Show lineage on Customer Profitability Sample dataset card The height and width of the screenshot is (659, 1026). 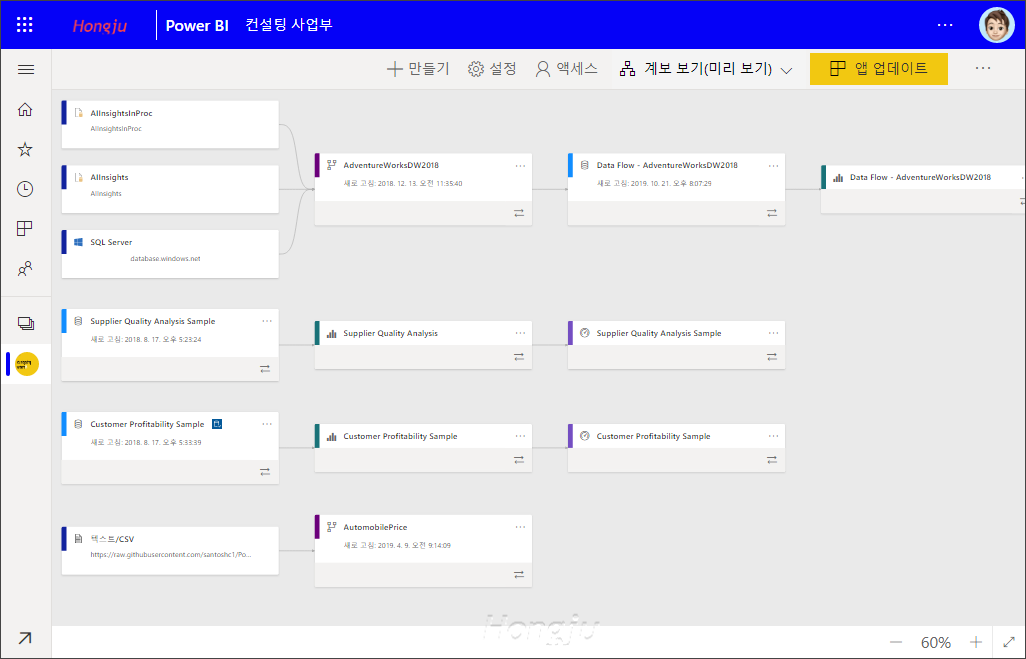265,471
